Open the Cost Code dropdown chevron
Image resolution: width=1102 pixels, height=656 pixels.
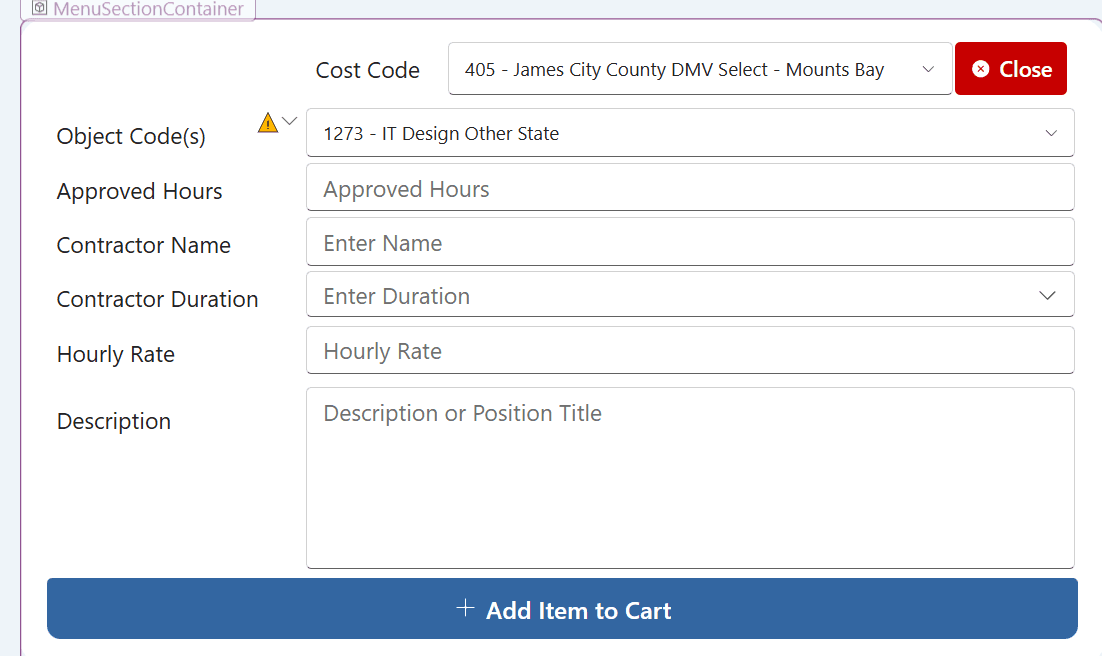pyautogui.click(x=928, y=69)
